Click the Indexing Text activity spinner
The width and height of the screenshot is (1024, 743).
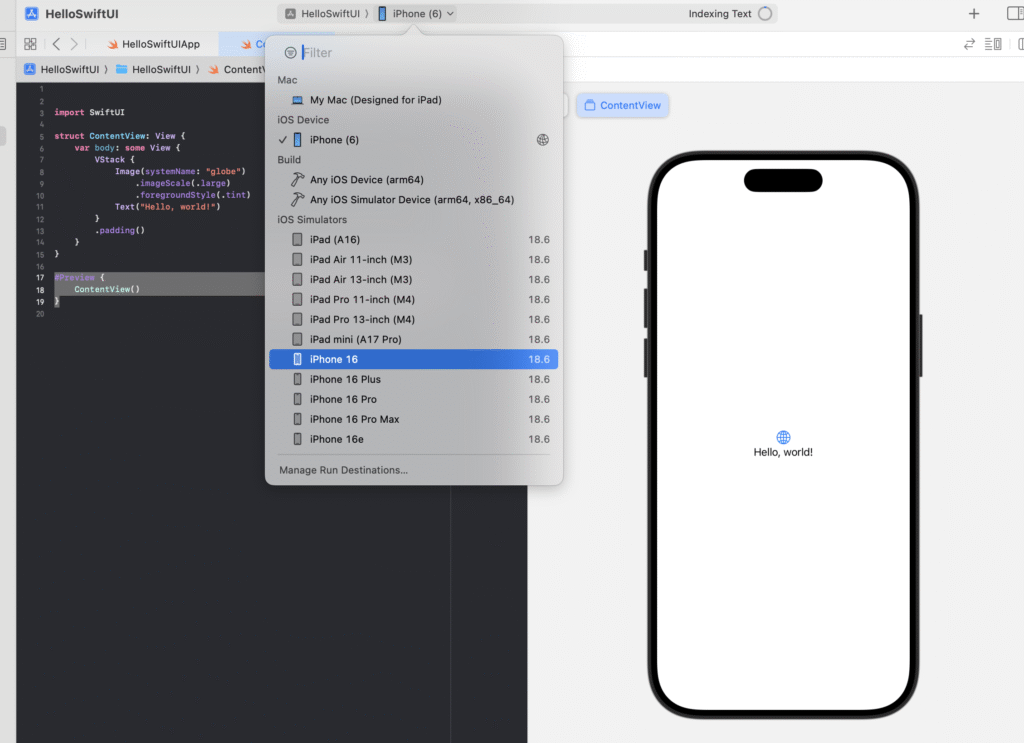(x=765, y=14)
